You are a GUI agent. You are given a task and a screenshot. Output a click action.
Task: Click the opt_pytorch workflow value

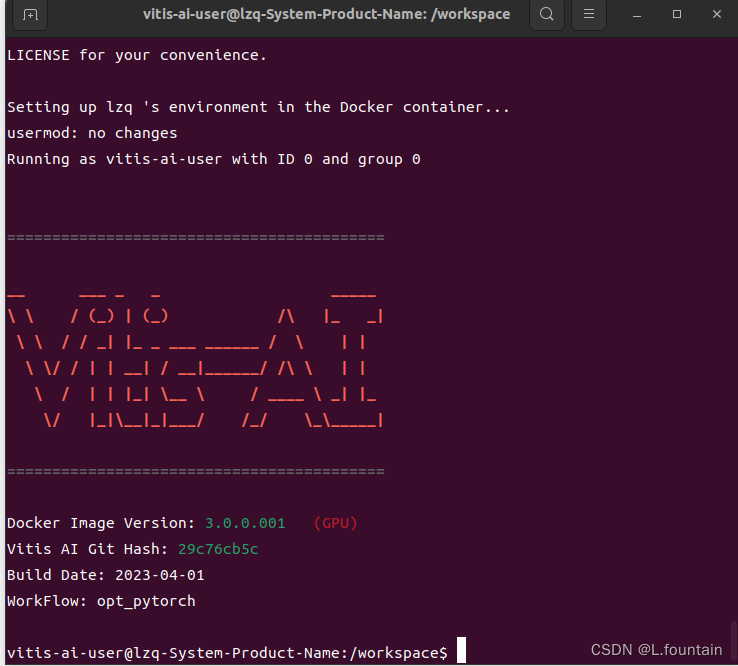(x=146, y=602)
